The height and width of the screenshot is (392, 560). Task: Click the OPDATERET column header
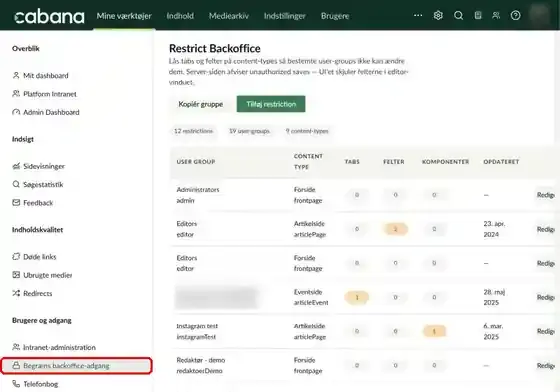(501, 162)
